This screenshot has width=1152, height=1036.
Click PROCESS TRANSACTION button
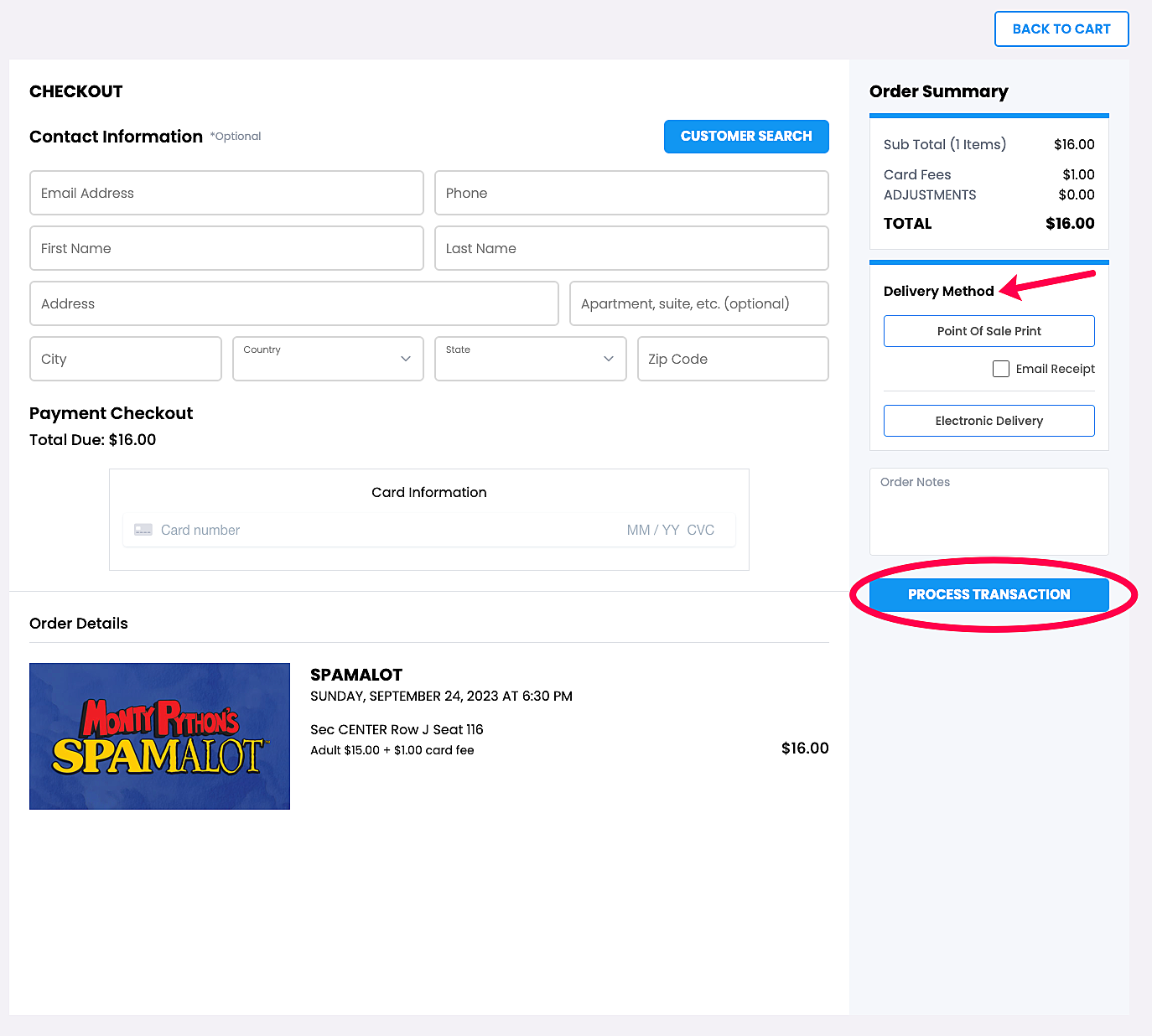[x=989, y=594]
